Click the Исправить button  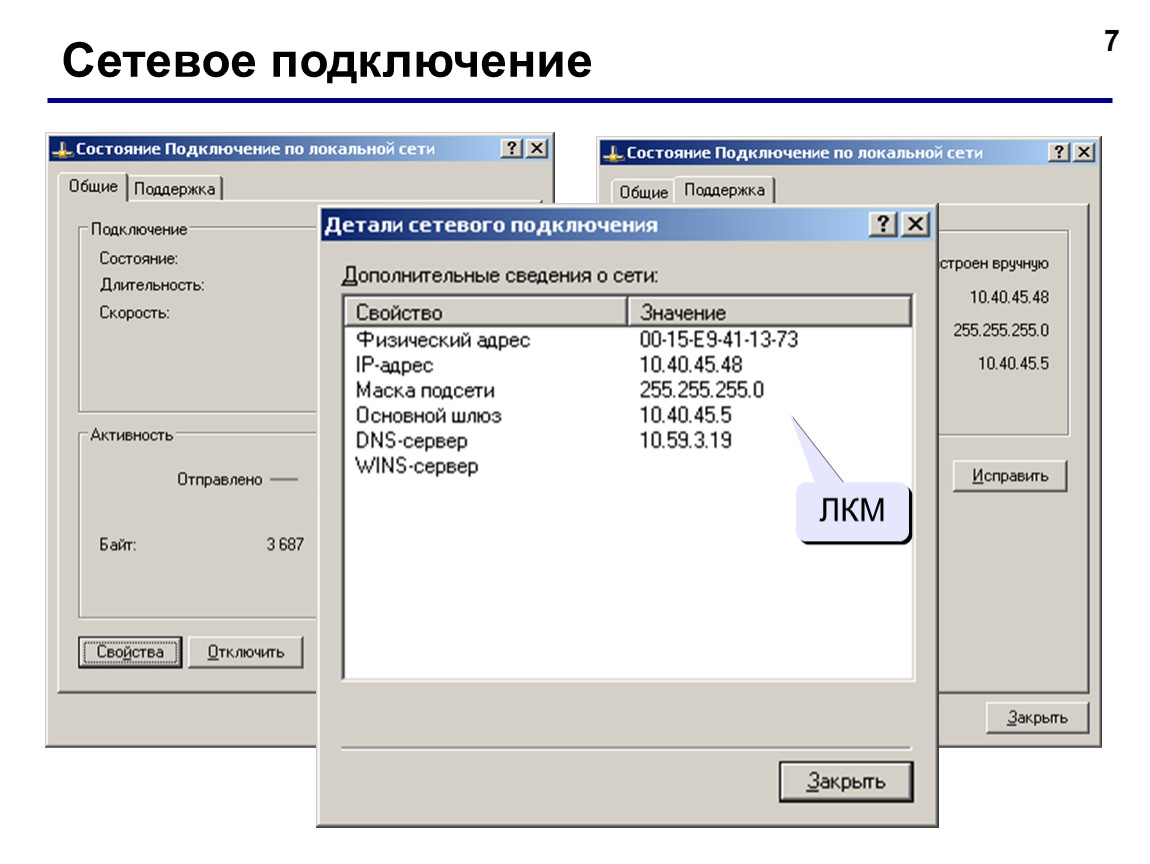click(x=1010, y=476)
